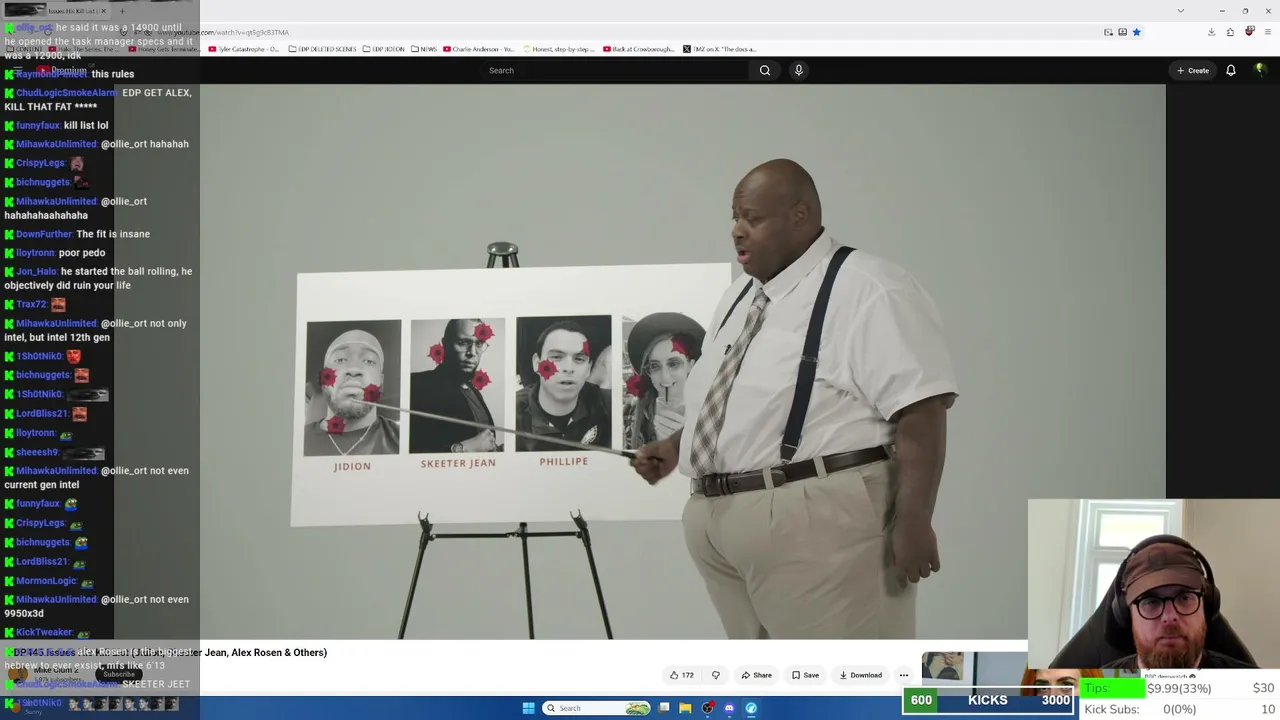The width and height of the screenshot is (1280, 720).
Task: Click the video title text 'Alex Rosen & Others'
Action: (279, 652)
